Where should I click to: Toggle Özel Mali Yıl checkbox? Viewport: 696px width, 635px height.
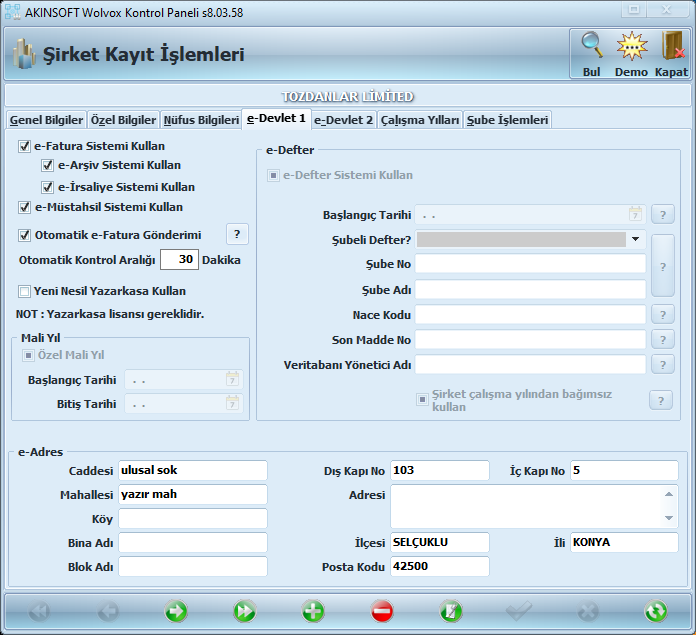[x=28, y=355]
